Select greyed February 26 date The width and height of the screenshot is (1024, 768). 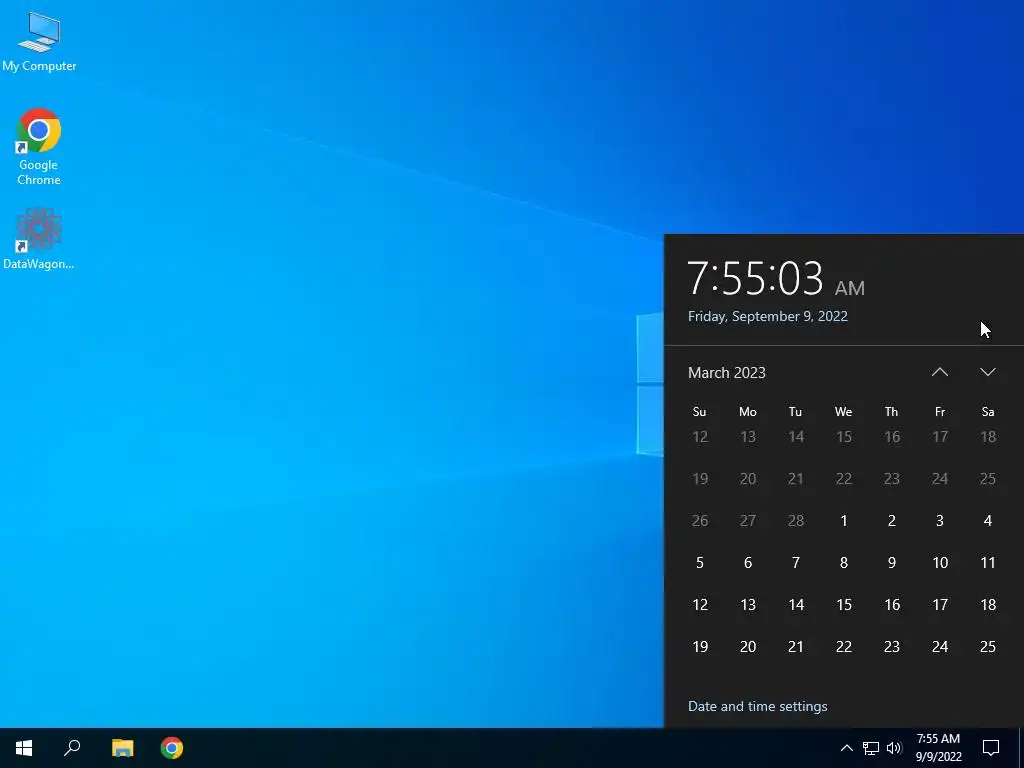(x=699, y=520)
